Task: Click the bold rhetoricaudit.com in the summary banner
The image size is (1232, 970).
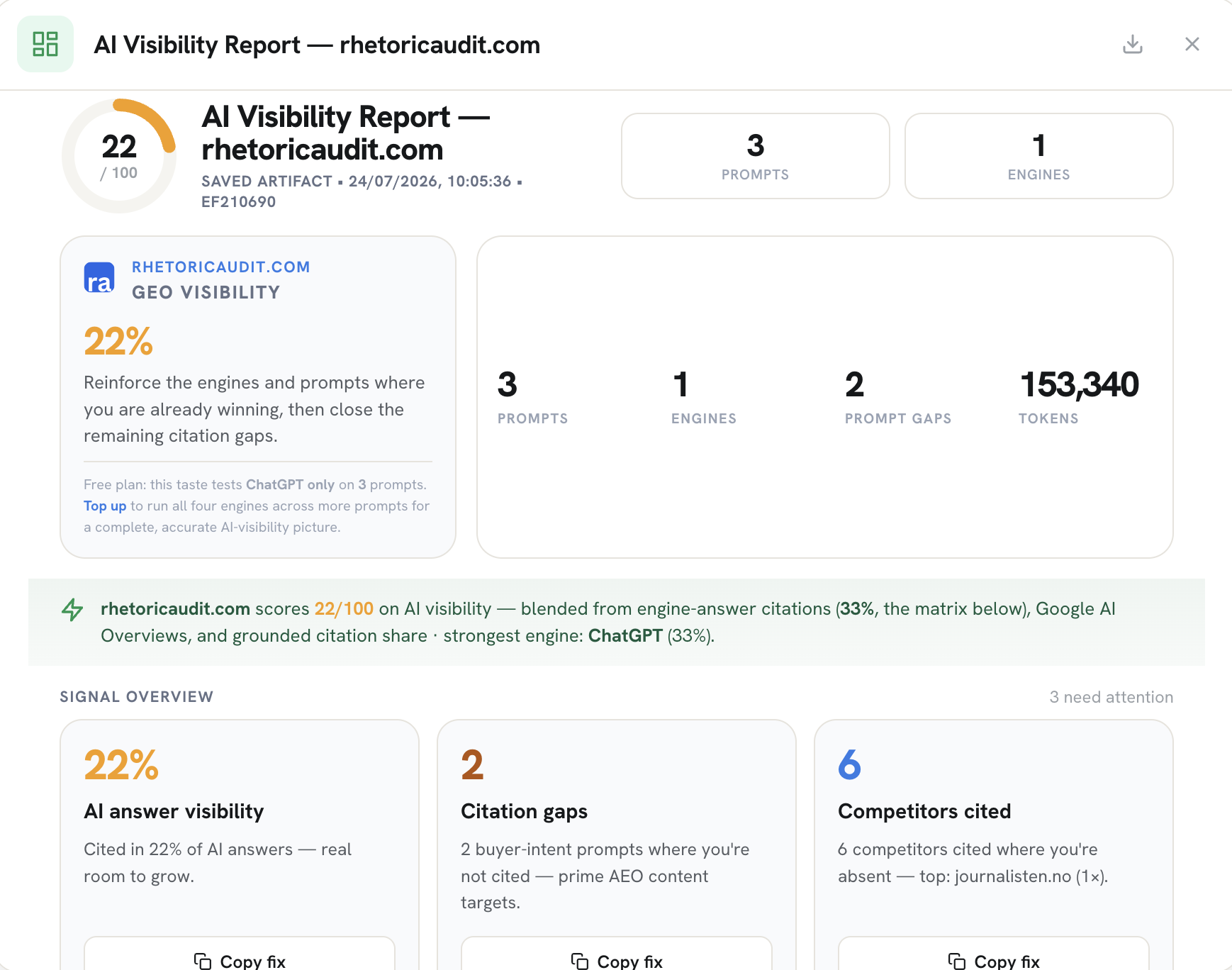Action: pyautogui.click(x=175, y=608)
